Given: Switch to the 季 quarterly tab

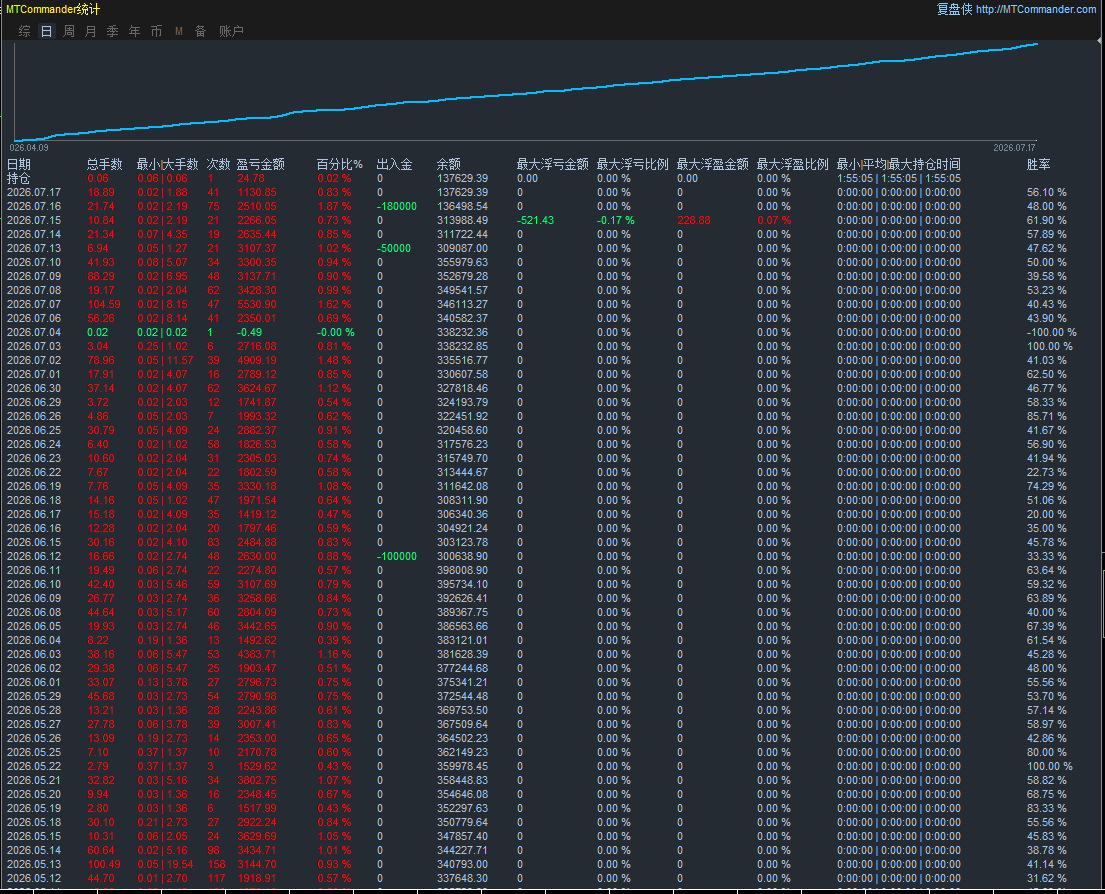Looking at the screenshot, I should [112, 31].
